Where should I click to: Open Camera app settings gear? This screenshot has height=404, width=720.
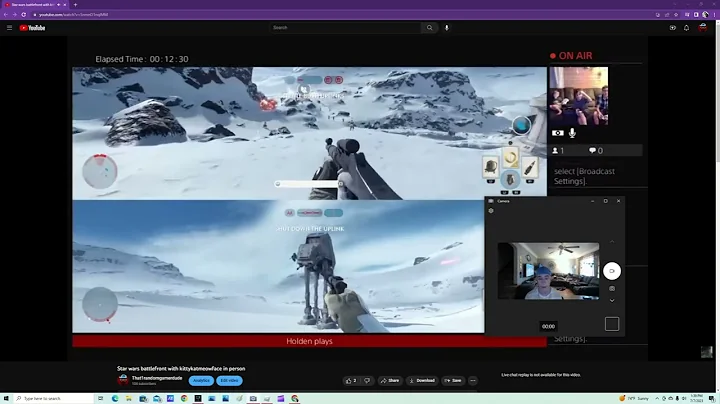pos(491,211)
